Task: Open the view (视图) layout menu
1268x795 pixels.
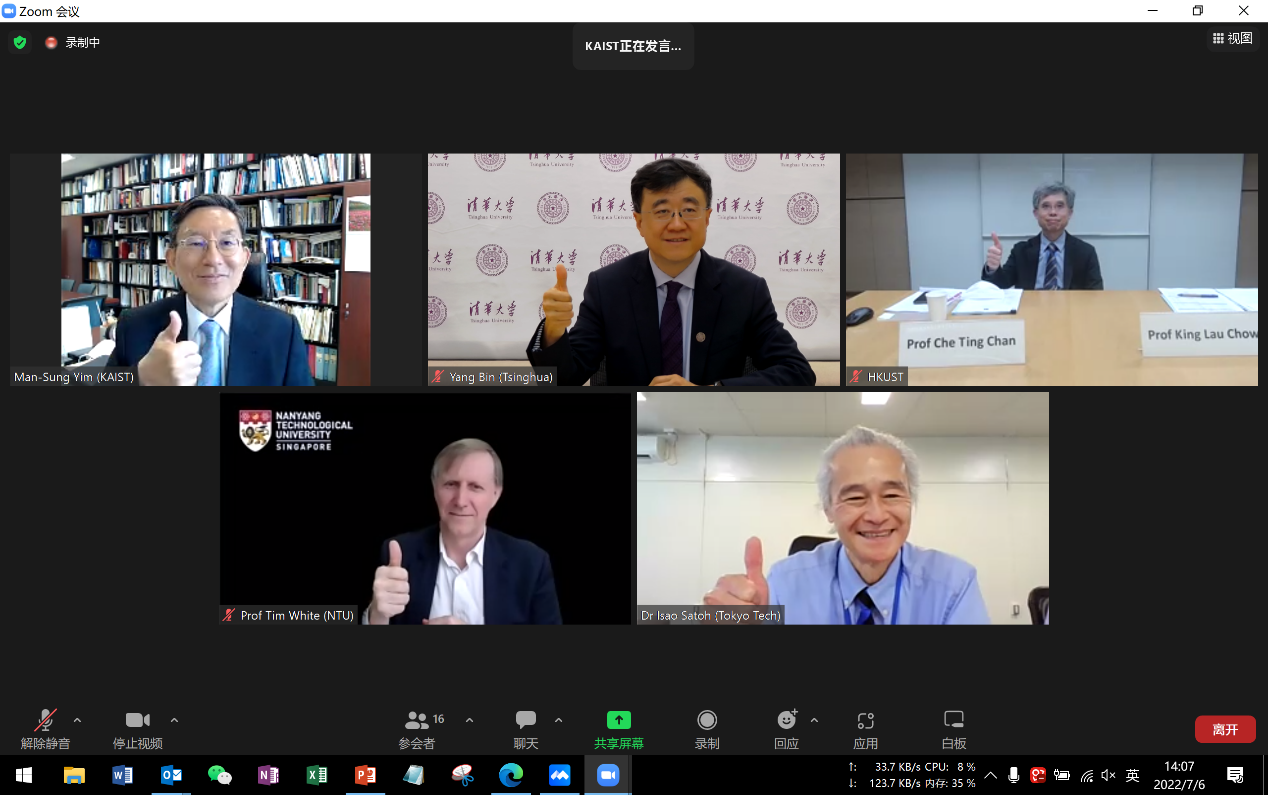Action: coord(1232,38)
